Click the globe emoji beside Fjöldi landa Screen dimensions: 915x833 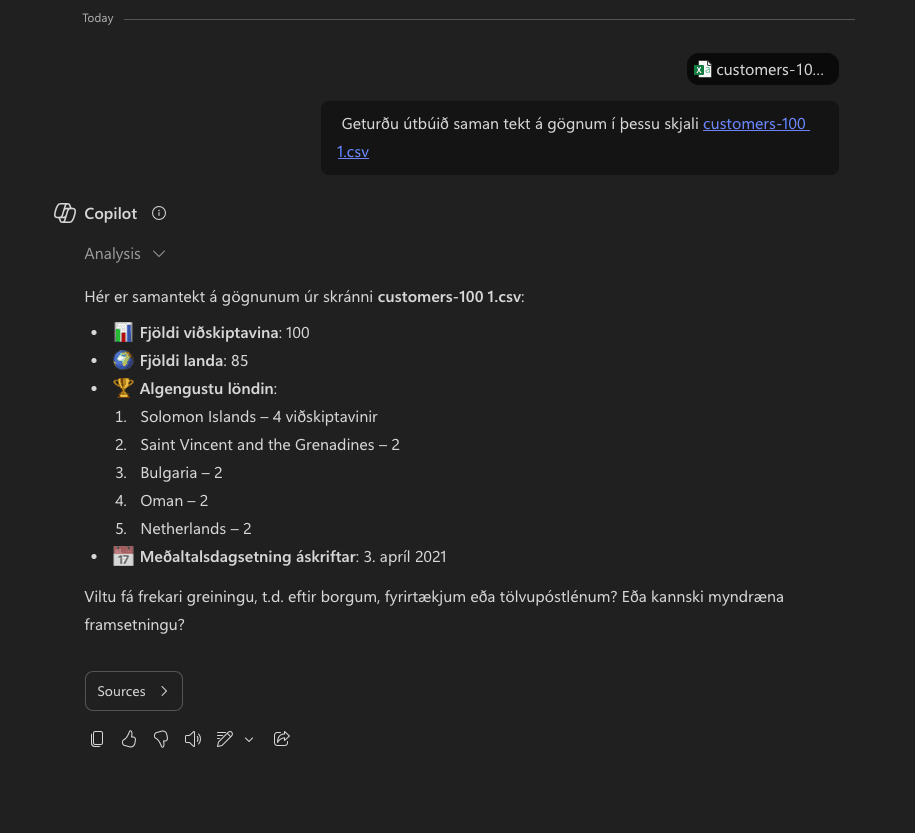pyautogui.click(x=123, y=360)
